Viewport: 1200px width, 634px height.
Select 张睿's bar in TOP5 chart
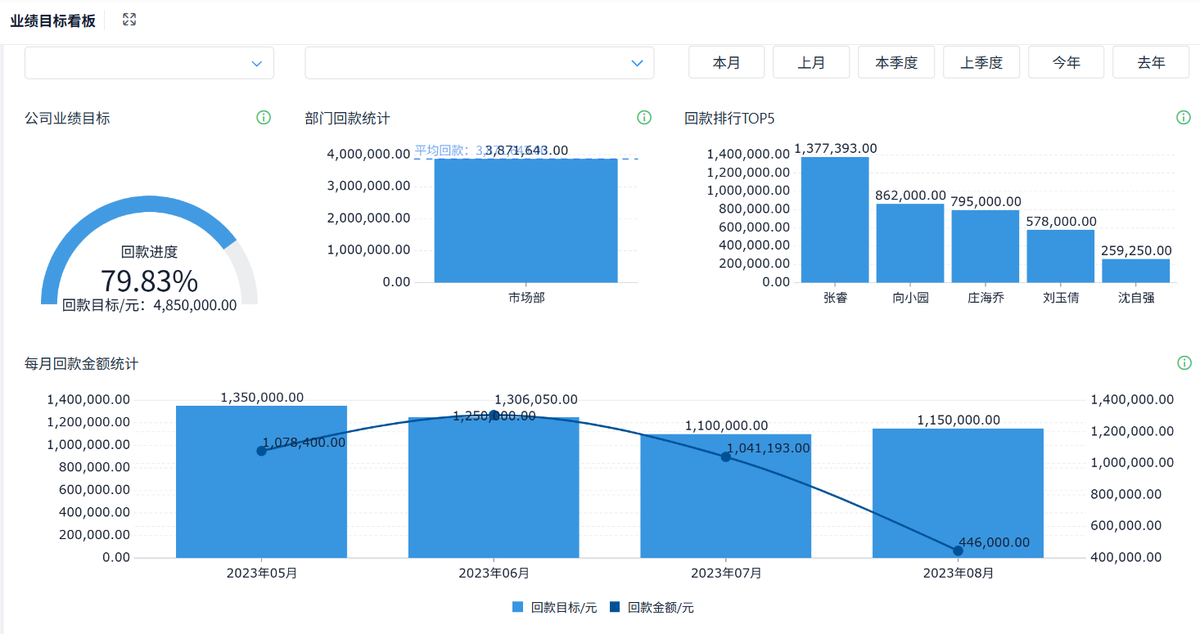[x=835, y=219]
